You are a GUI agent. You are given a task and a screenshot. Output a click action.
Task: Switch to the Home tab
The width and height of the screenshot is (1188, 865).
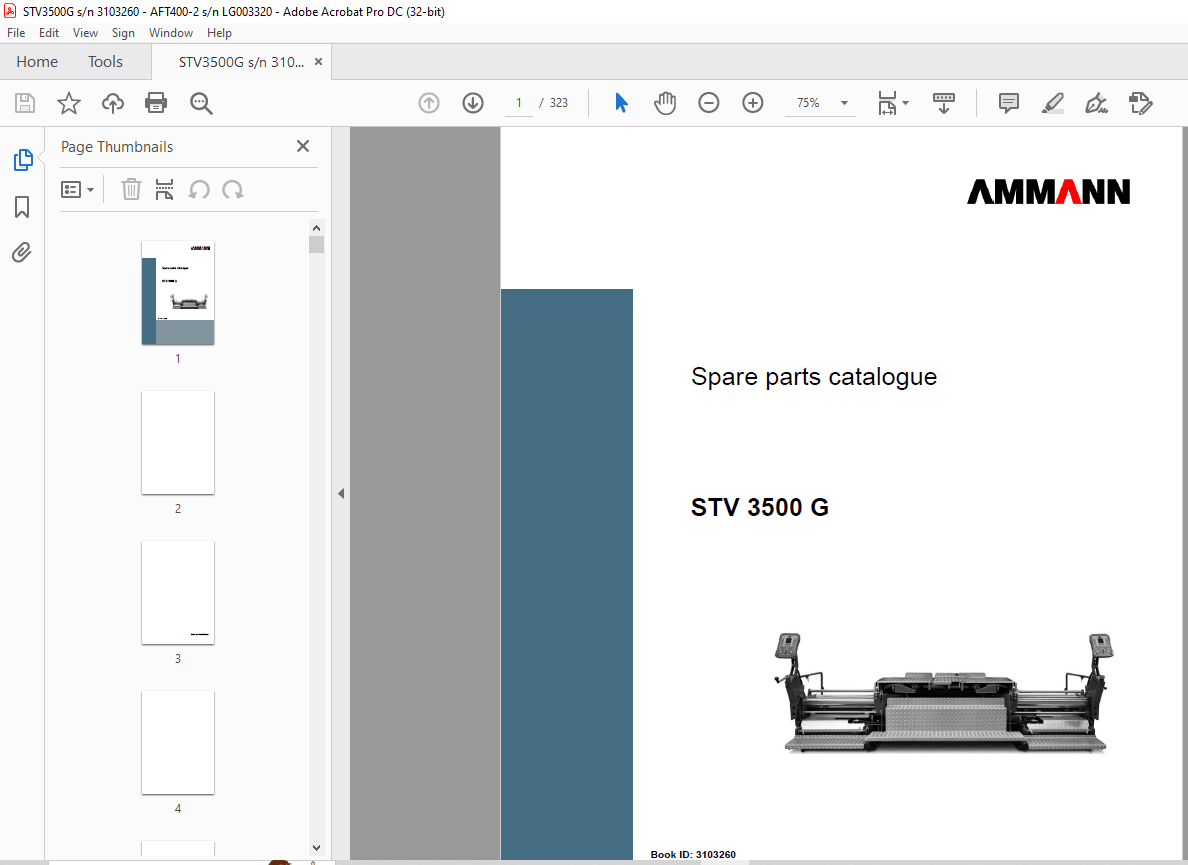click(37, 62)
